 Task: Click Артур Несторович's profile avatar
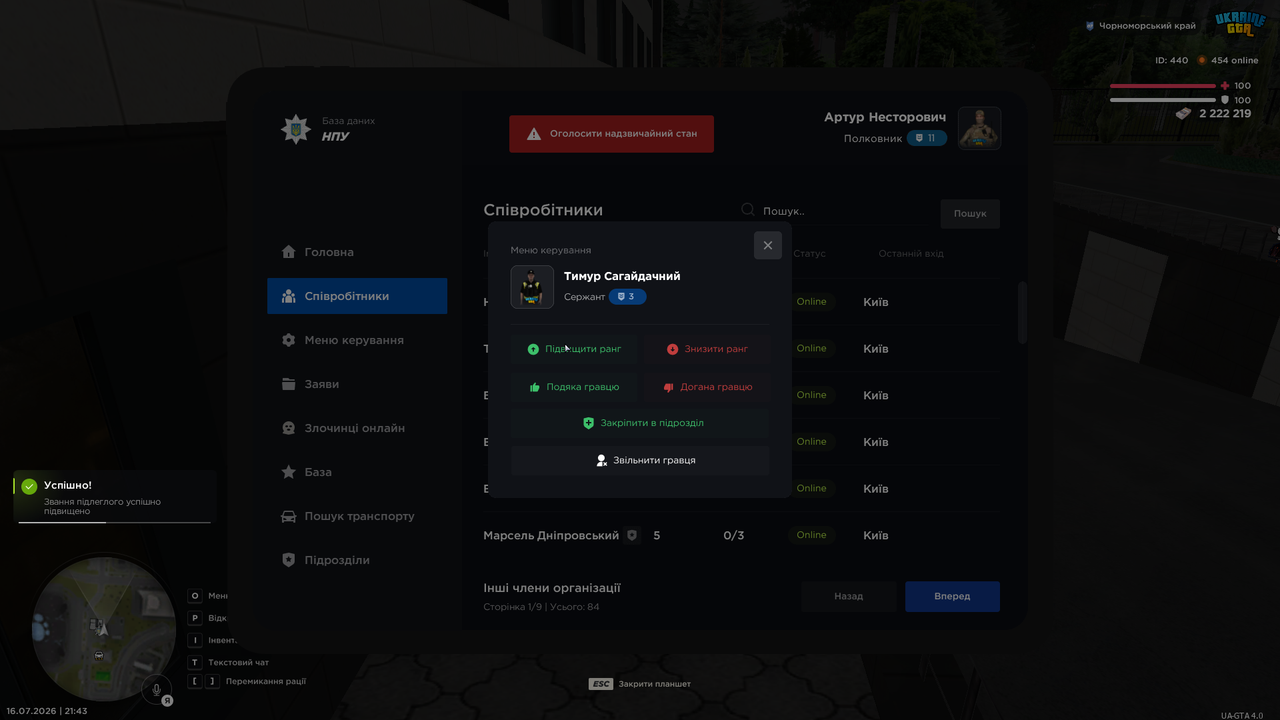pos(980,128)
